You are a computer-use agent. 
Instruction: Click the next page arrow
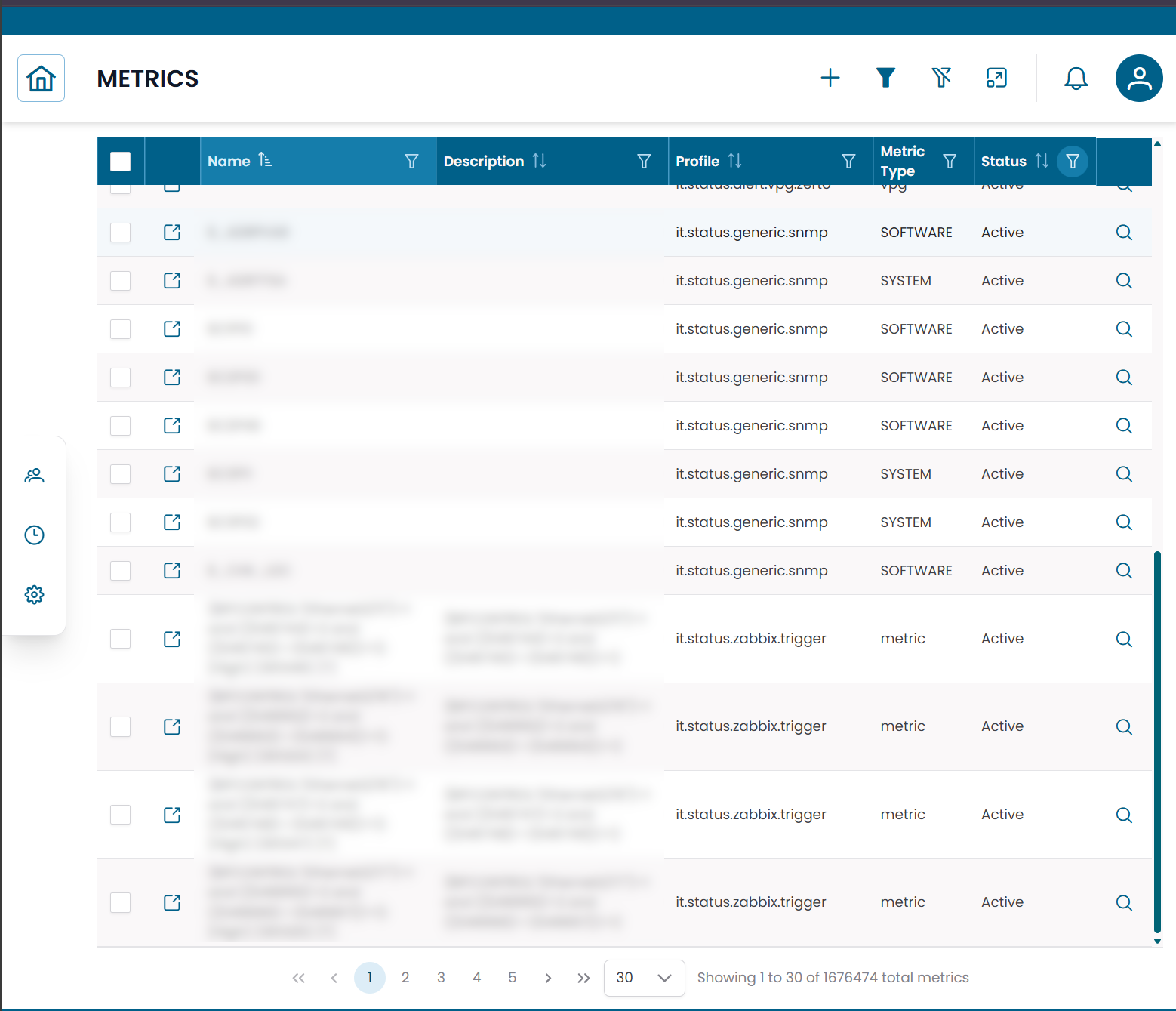[548, 977]
